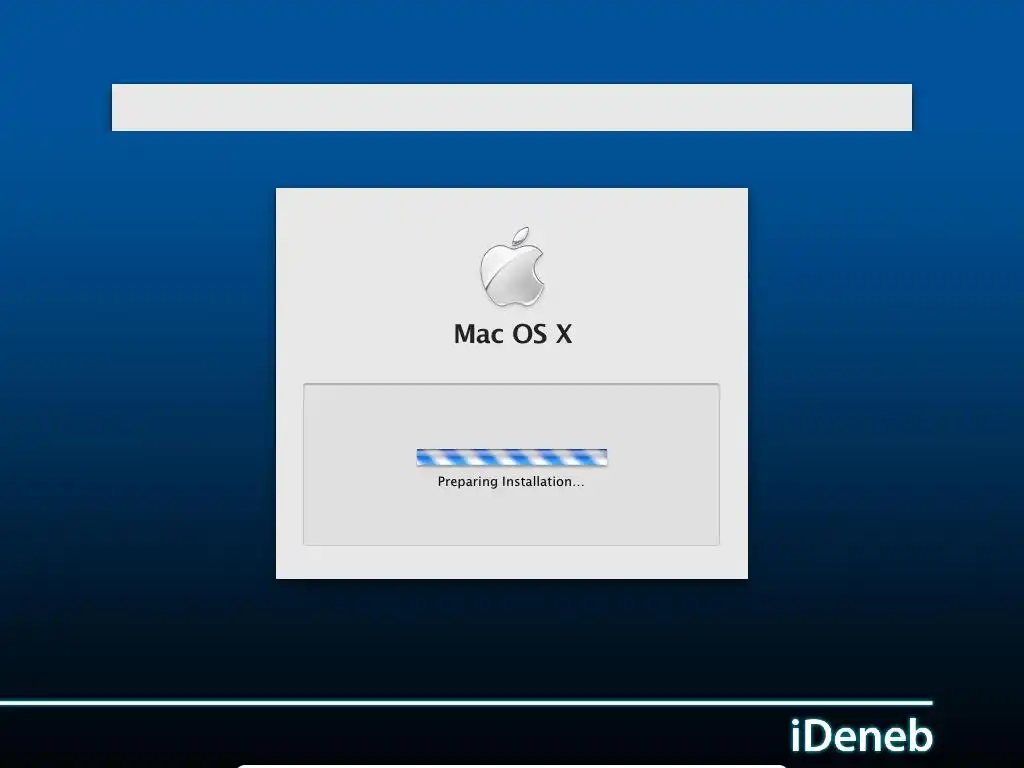
Task: Click the silver Apple logo
Action: 512,266
